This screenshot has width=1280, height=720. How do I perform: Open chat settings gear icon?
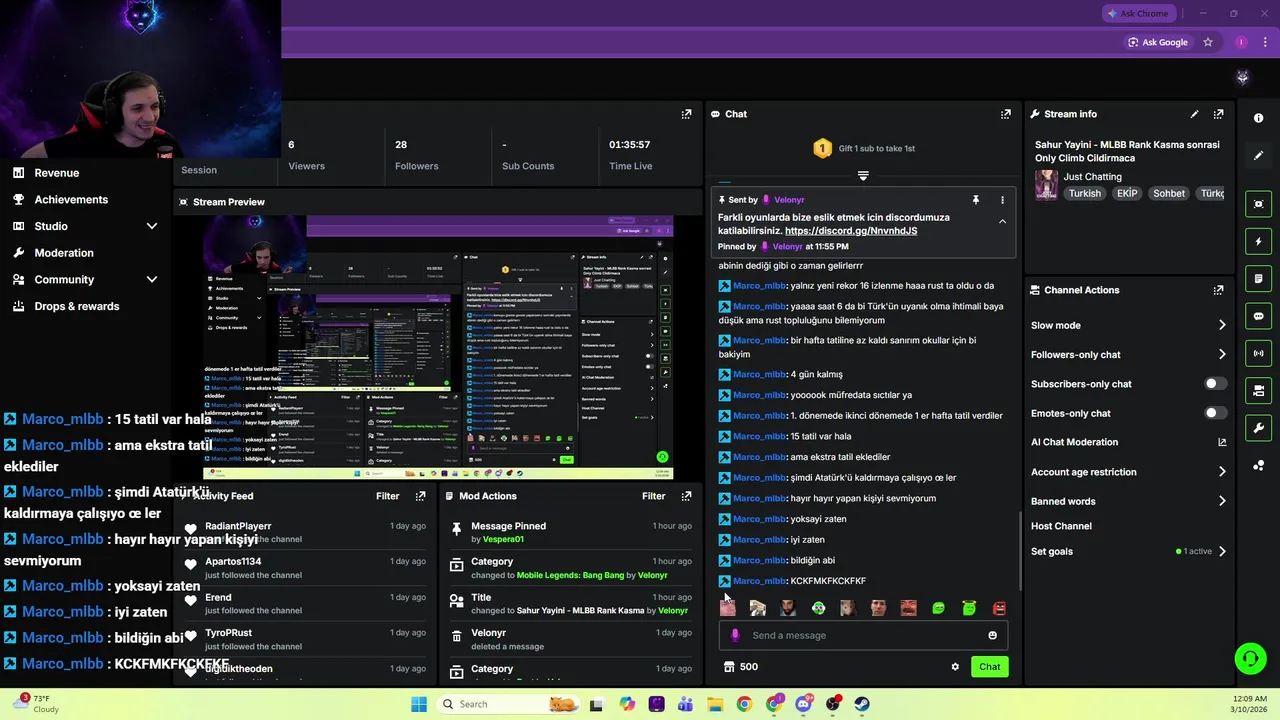(x=955, y=667)
